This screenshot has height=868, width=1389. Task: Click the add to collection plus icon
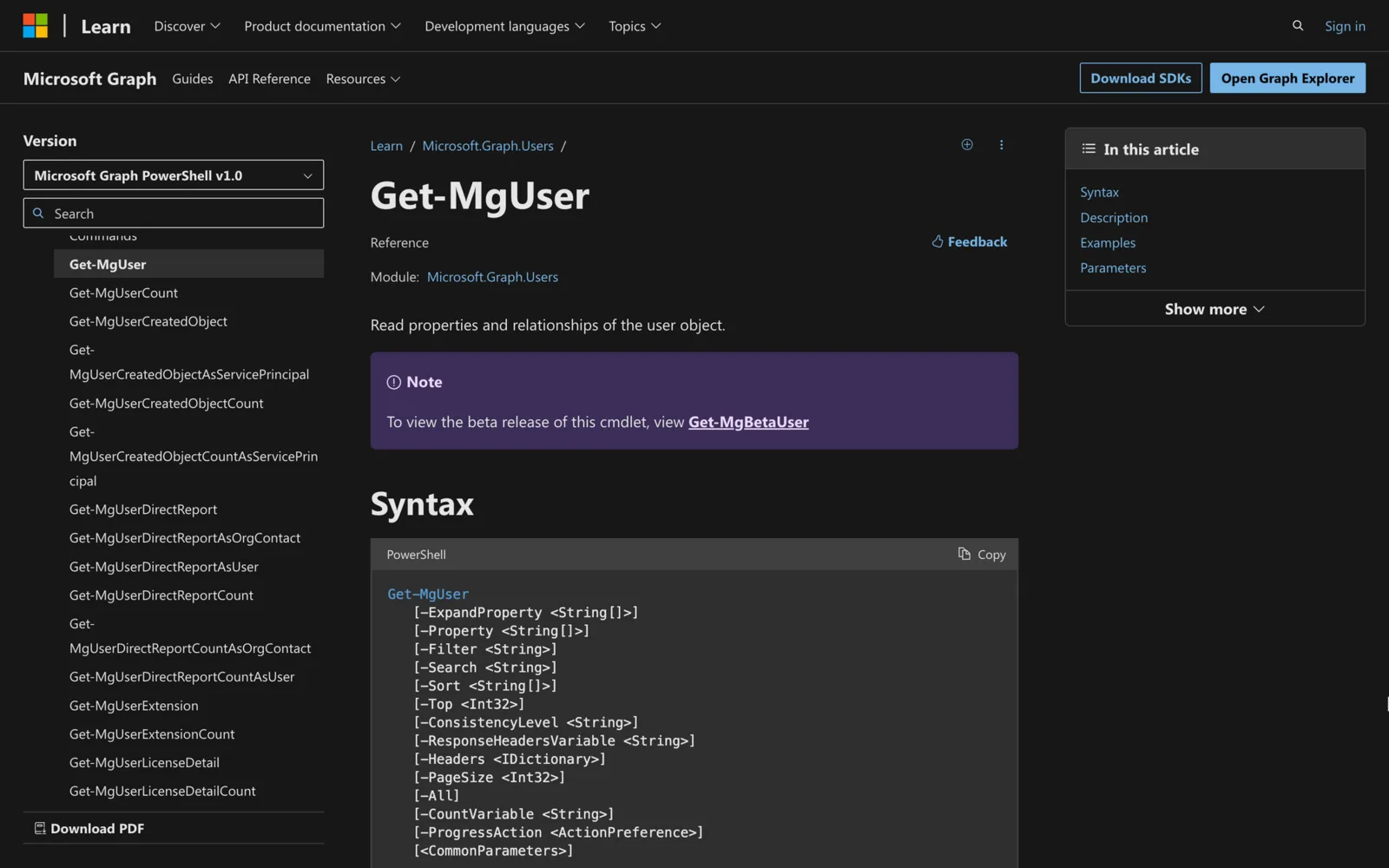click(967, 145)
